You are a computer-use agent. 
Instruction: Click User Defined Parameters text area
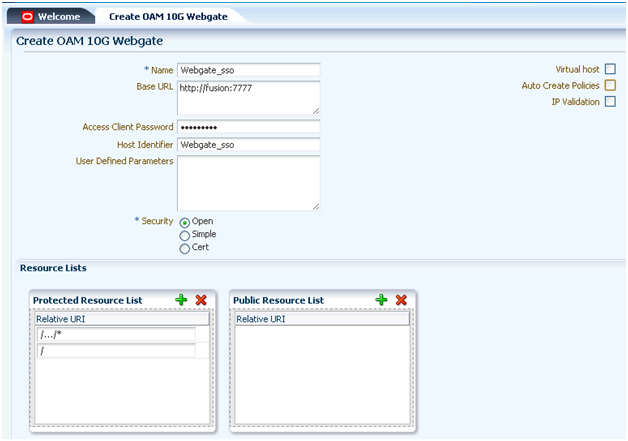point(249,183)
